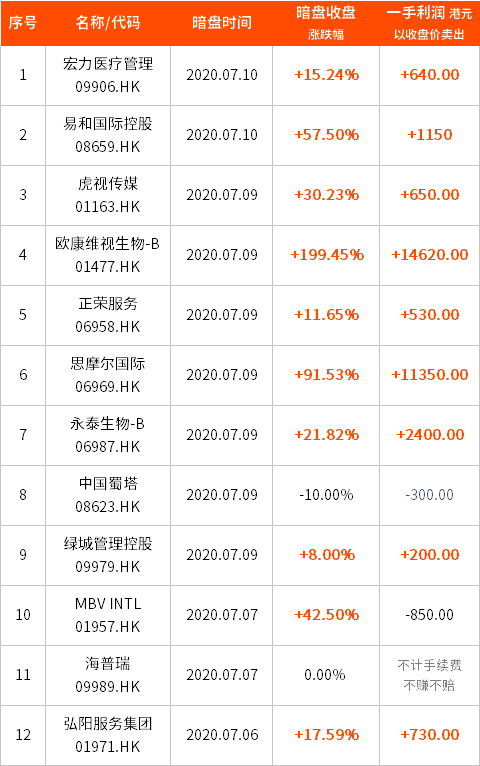
Task: Select 虎视传媒 01163.HK entry
Action: [x=108, y=195]
